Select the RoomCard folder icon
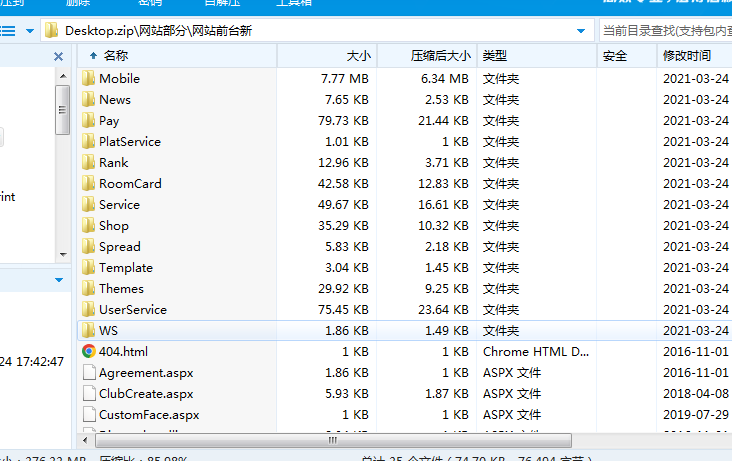This screenshot has height=461, width=732. coord(88,183)
